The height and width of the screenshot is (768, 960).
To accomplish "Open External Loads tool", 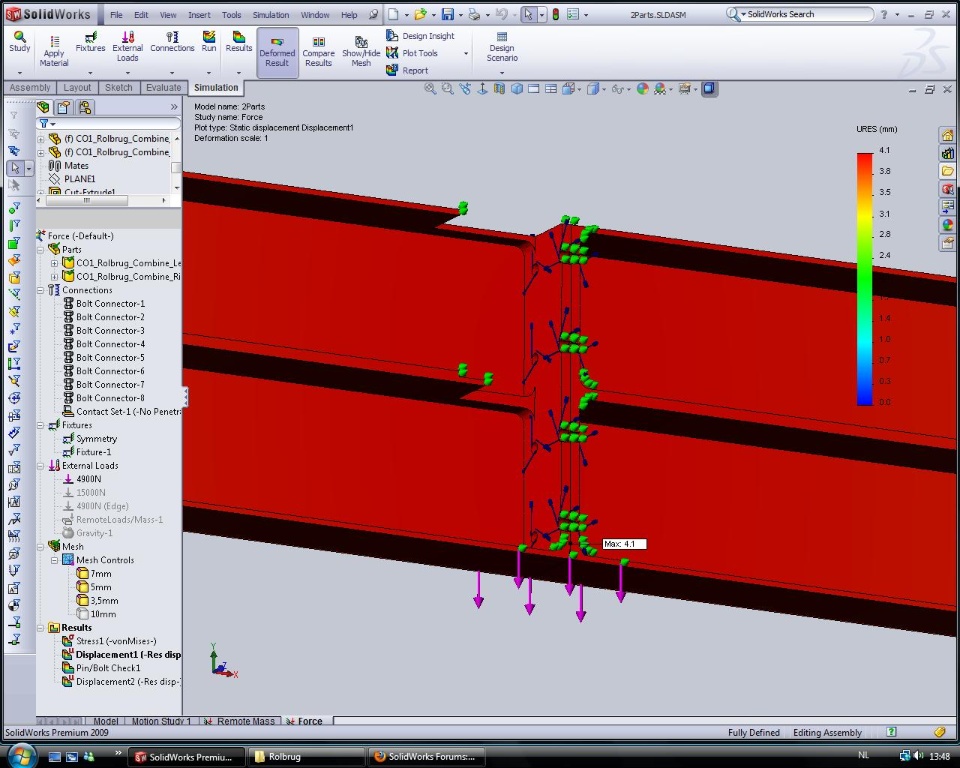I will coord(127,47).
